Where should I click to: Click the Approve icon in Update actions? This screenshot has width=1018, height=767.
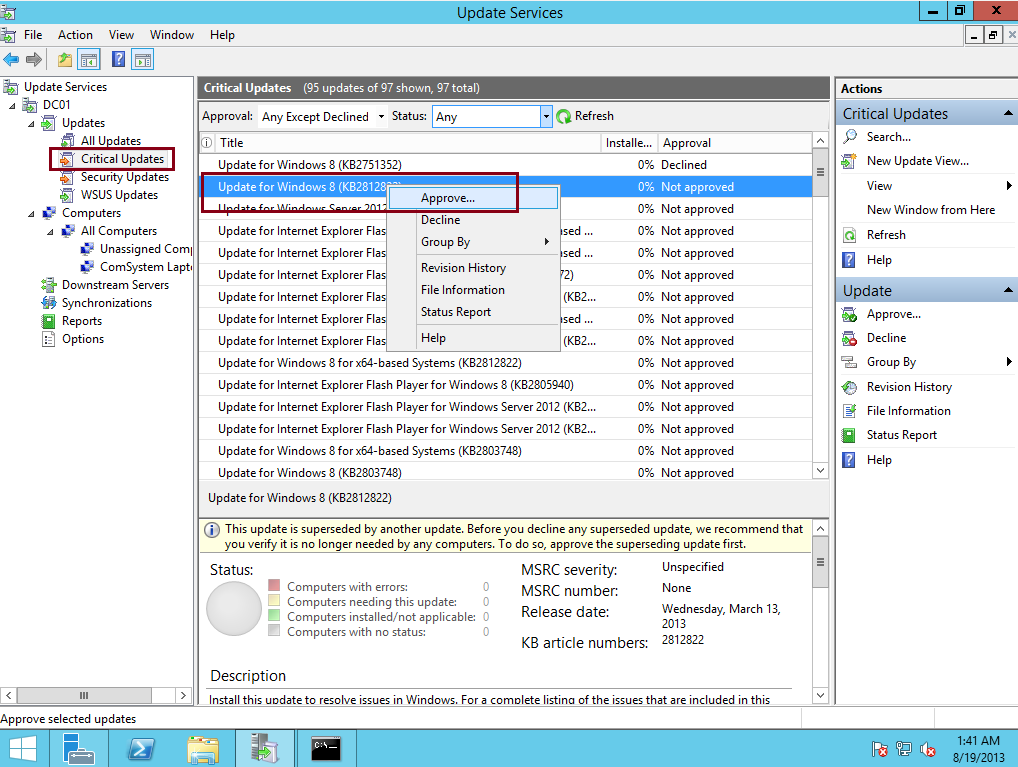click(x=849, y=314)
